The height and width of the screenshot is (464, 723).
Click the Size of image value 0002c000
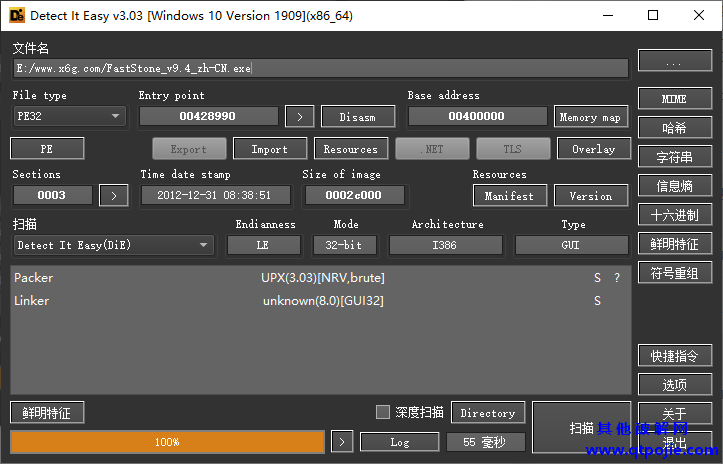[x=354, y=195]
